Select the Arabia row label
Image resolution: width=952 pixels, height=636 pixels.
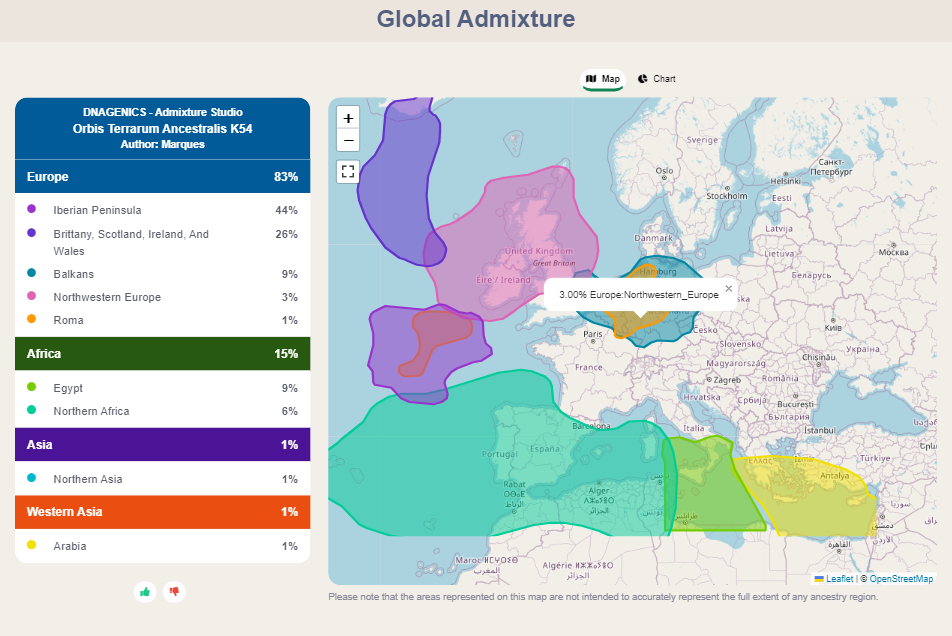[x=70, y=546]
